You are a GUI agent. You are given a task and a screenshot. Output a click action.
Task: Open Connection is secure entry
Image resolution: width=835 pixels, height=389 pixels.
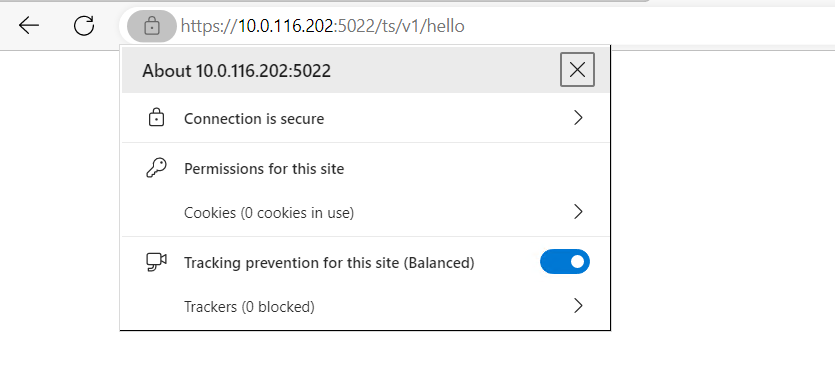coord(365,118)
